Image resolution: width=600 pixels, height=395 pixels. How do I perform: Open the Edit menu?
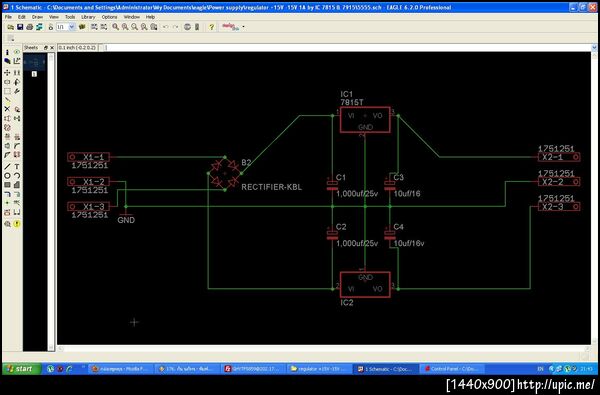(22, 17)
